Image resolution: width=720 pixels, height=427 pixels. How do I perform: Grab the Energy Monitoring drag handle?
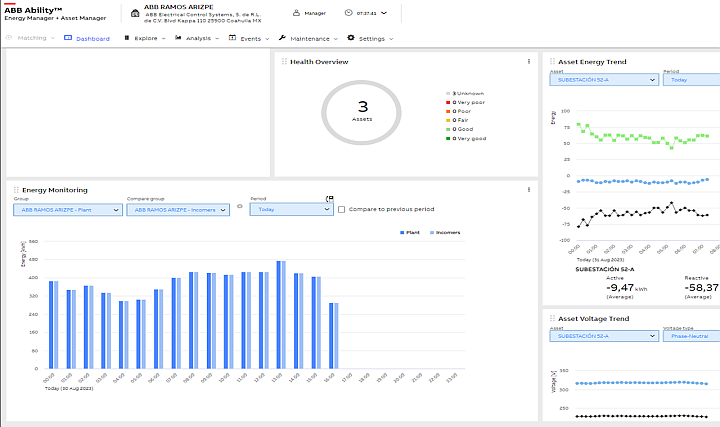pos(15,190)
